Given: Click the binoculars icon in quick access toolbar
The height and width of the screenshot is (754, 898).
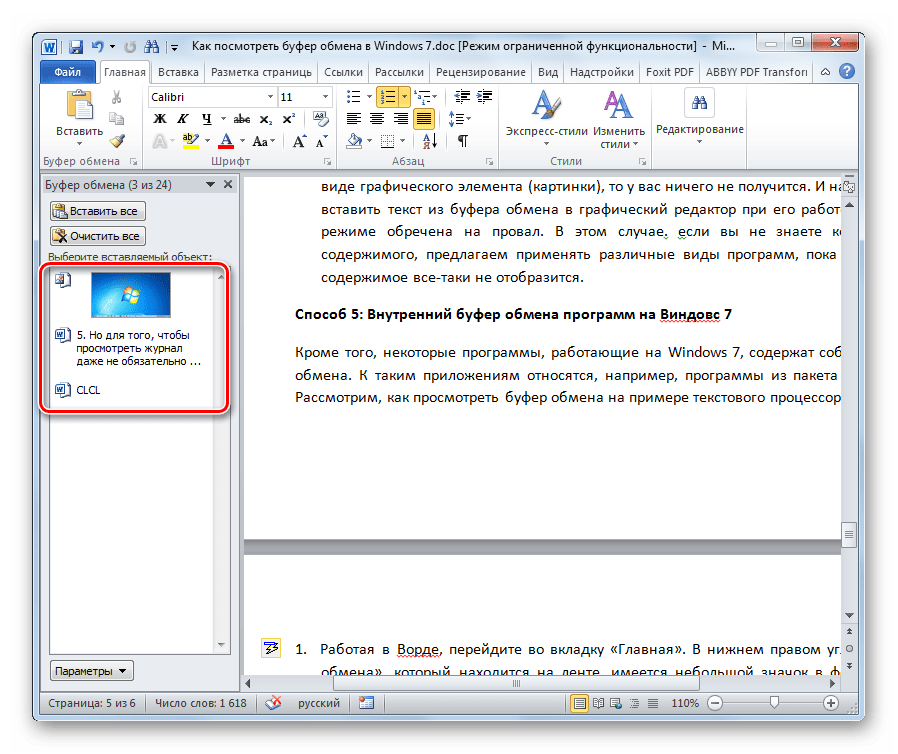Looking at the screenshot, I should tap(152, 46).
